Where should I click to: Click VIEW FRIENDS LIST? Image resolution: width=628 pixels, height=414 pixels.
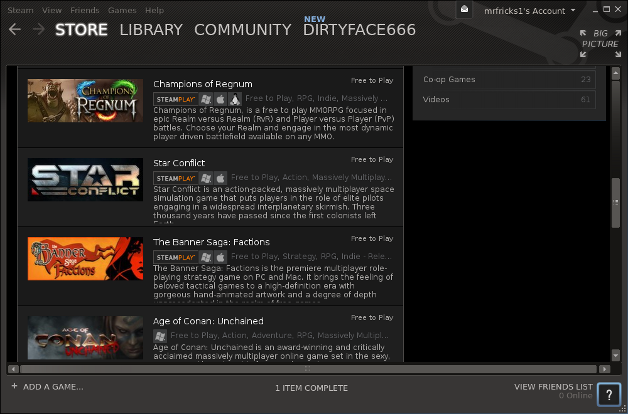click(x=553, y=387)
